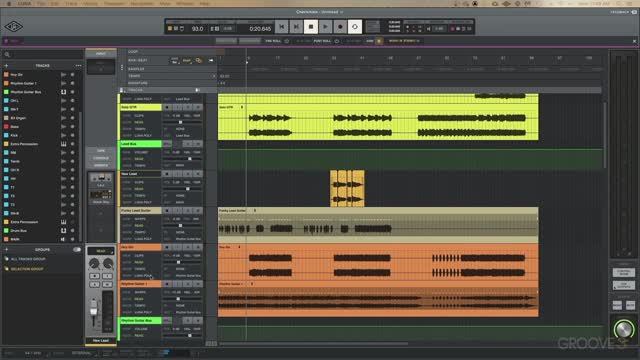Open the File menu

[41, 3]
